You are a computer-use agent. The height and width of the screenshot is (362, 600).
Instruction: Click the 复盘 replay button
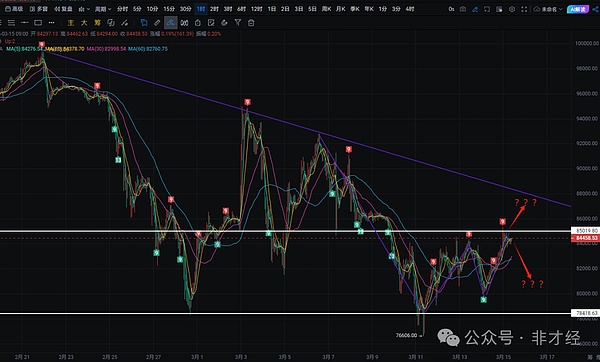point(64,9)
